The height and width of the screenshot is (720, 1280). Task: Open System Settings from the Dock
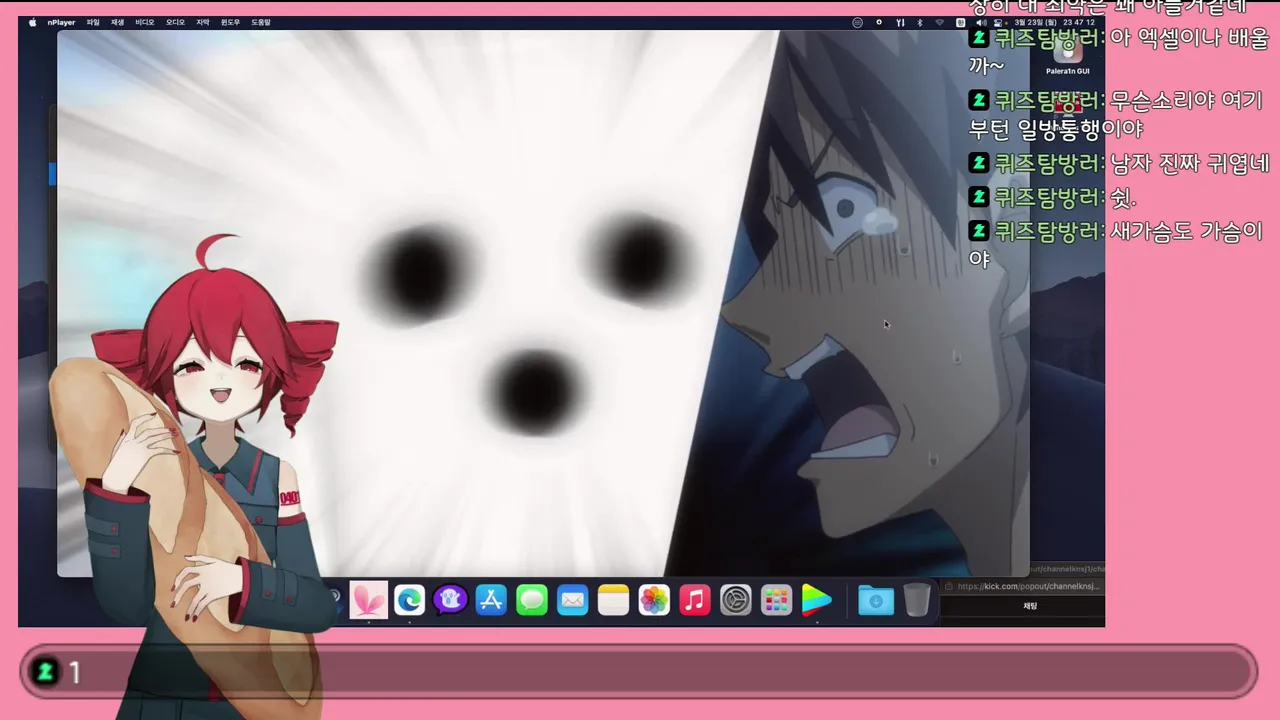[736, 600]
